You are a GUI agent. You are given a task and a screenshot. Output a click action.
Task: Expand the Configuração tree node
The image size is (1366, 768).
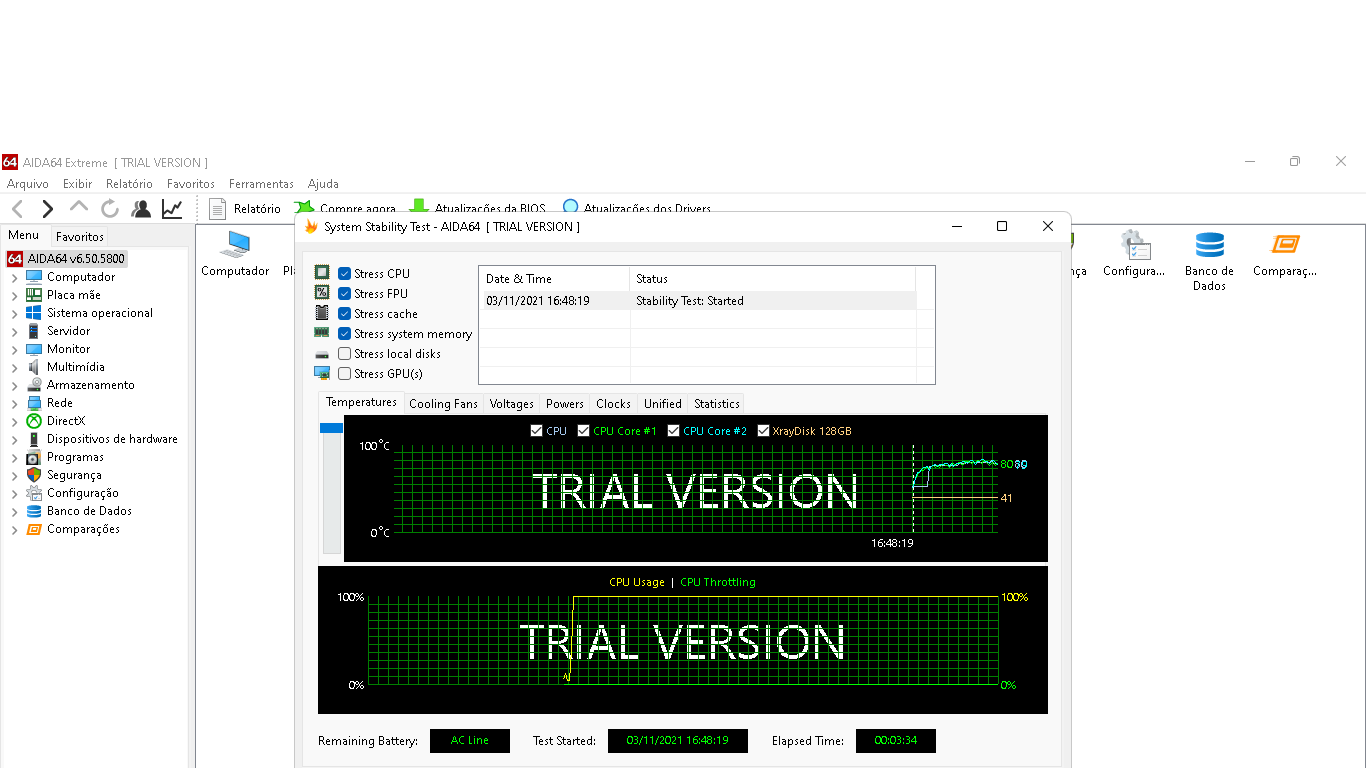point(14,493)
